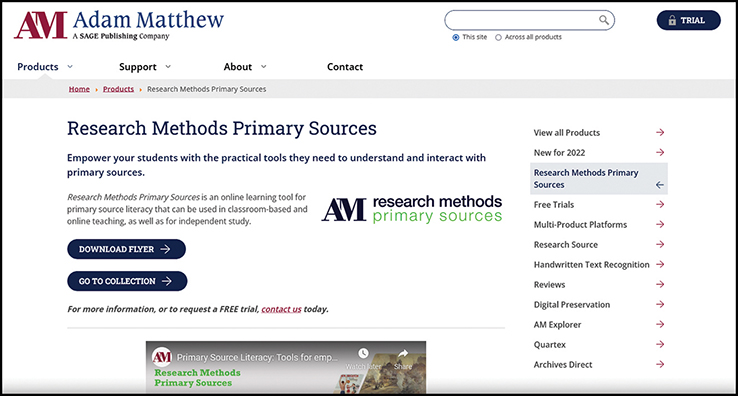Click the Home breadcrumb link
The image size is (738, 396).
point(79,89)
